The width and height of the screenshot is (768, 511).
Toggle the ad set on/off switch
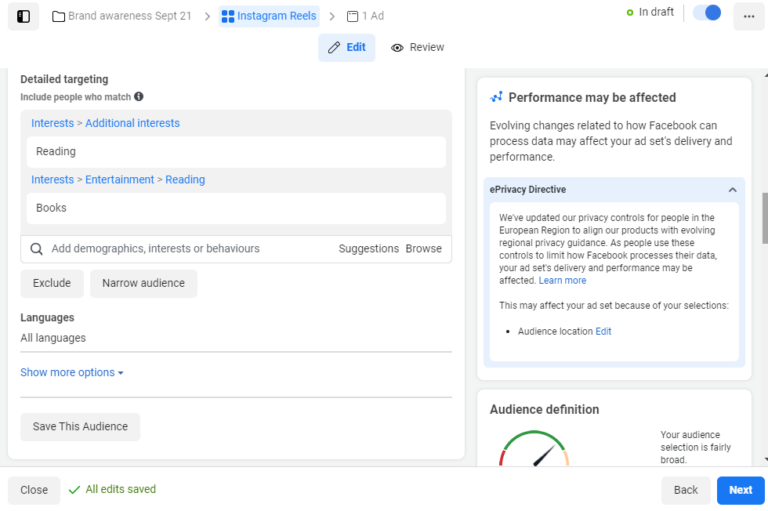tap(707, 13)
